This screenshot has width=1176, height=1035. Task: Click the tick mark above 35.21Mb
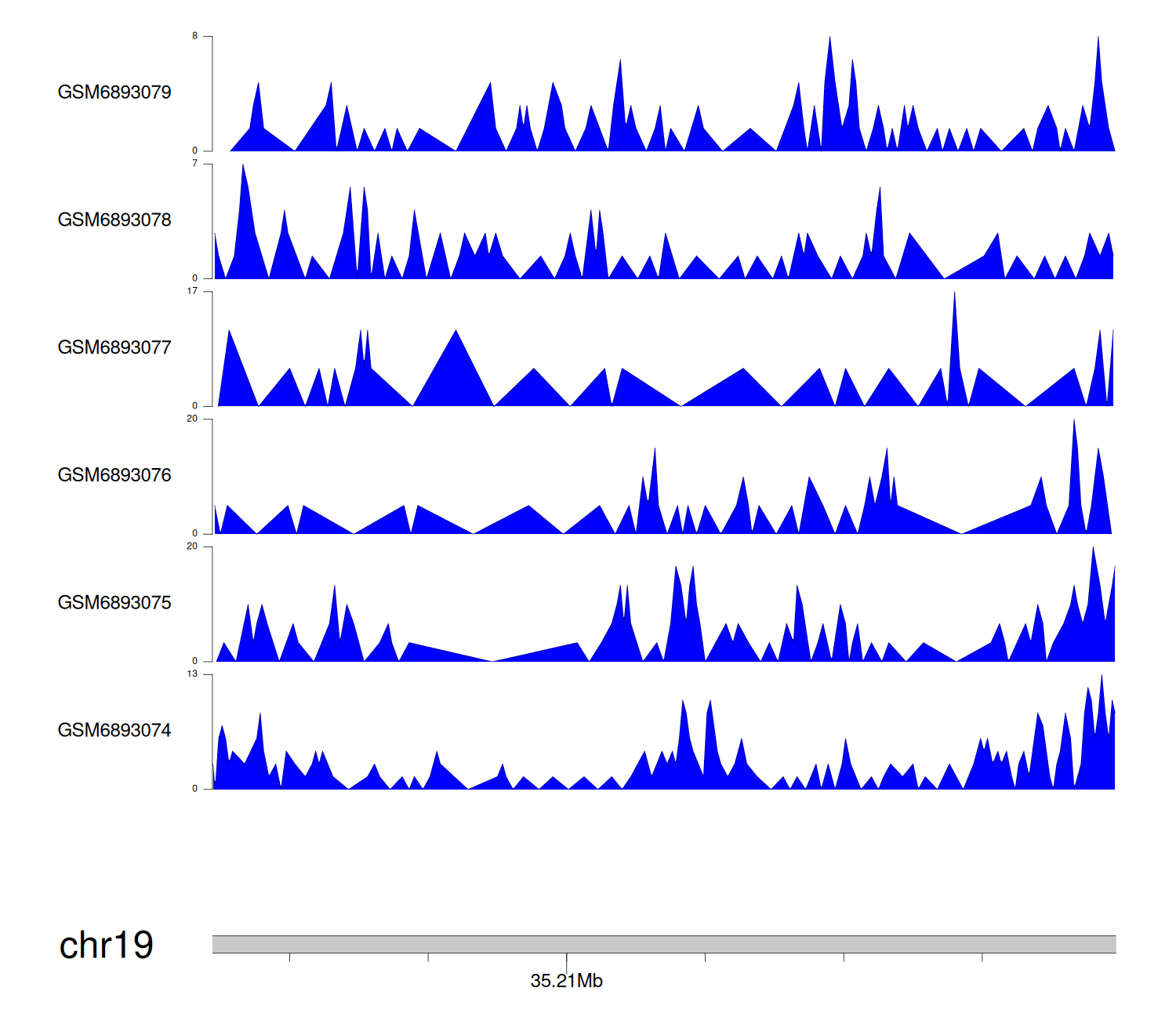click(567, 960)
